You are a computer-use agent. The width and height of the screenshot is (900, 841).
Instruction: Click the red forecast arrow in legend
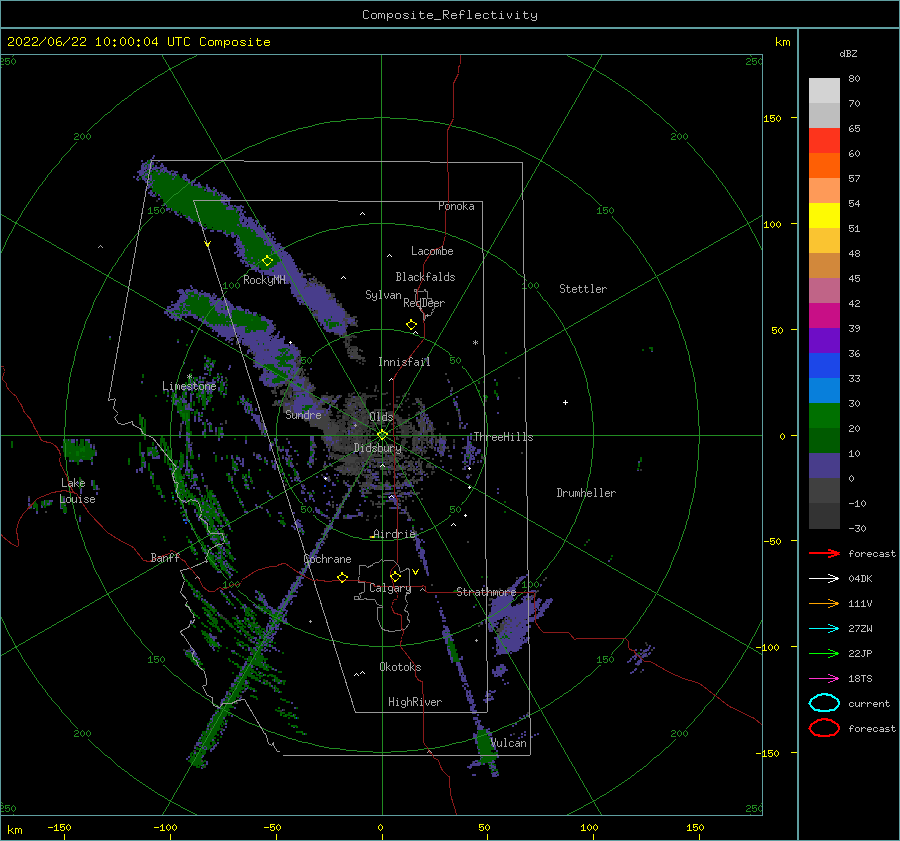tap(824, 553)
